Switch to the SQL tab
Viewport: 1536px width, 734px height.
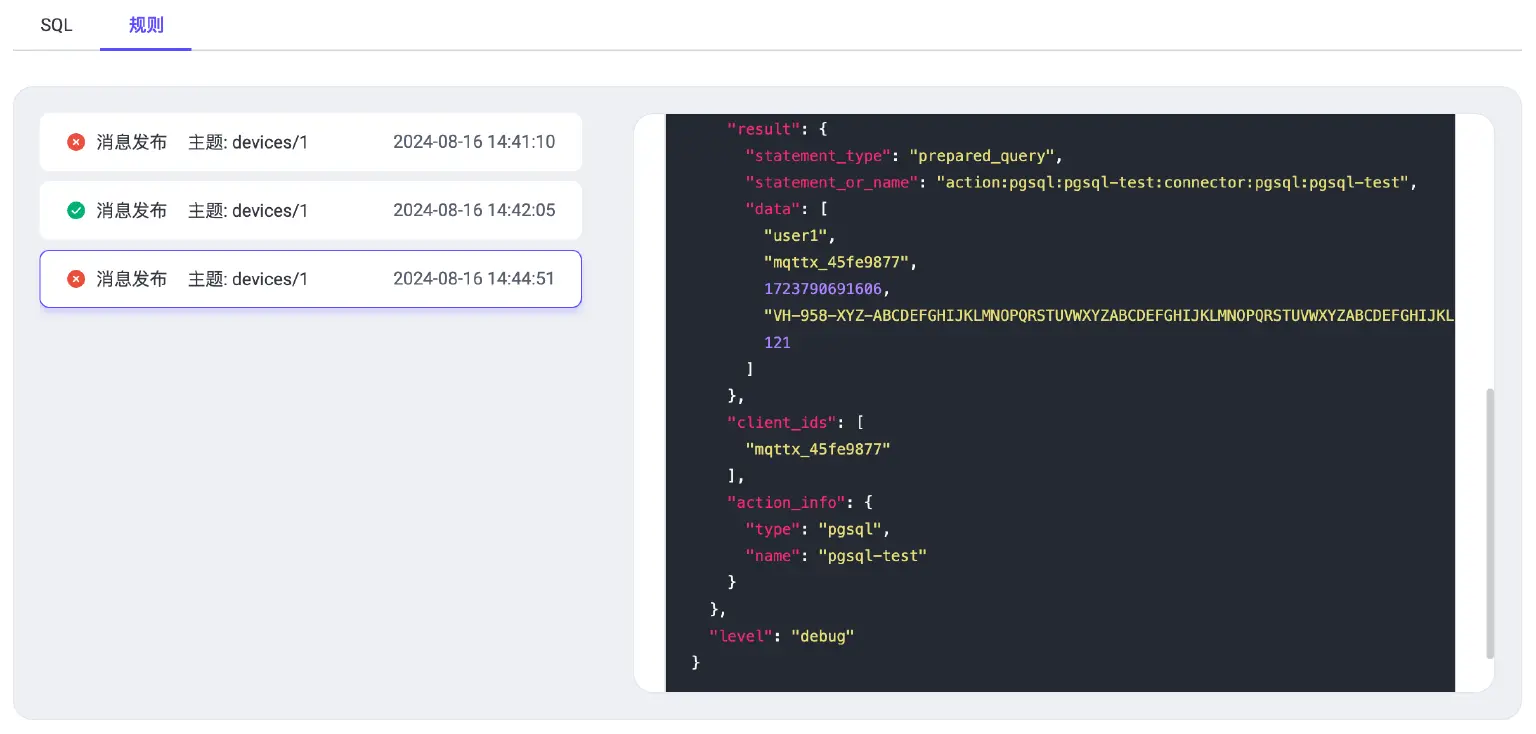(56, 25)
